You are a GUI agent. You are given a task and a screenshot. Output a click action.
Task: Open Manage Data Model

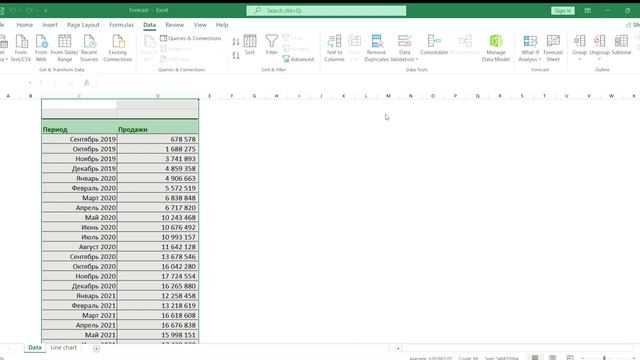pyautogui.click(x=496, y=48)
